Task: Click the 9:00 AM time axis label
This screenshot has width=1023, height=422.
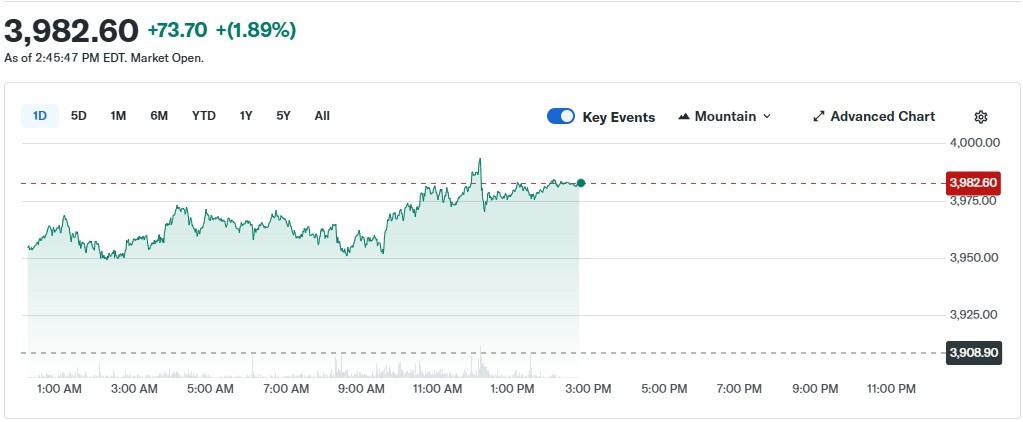Action: point(362,388)
